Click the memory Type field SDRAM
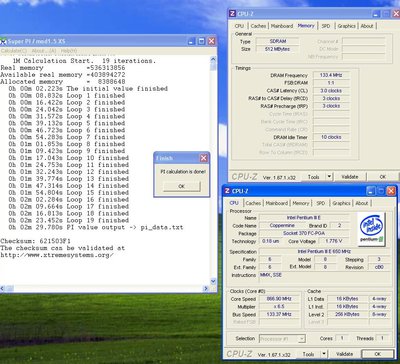The image size is (400, 364). [x=278, y=41]
